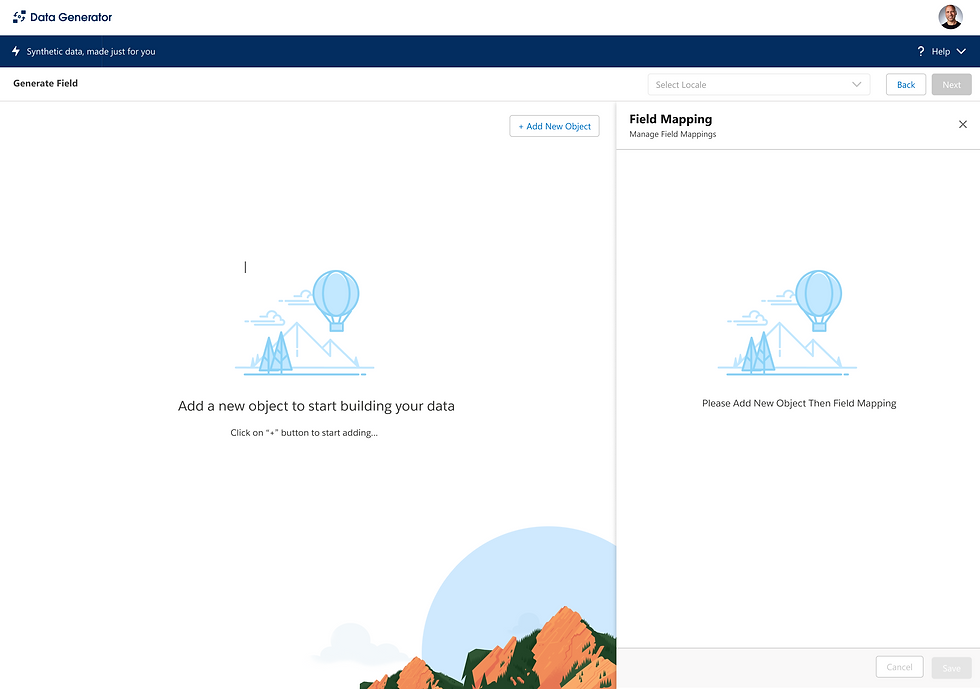Click 'Add a new object to start building' text
Image resolution: width=980 pixels, height=689 pixels.
[x=316, y=406]
